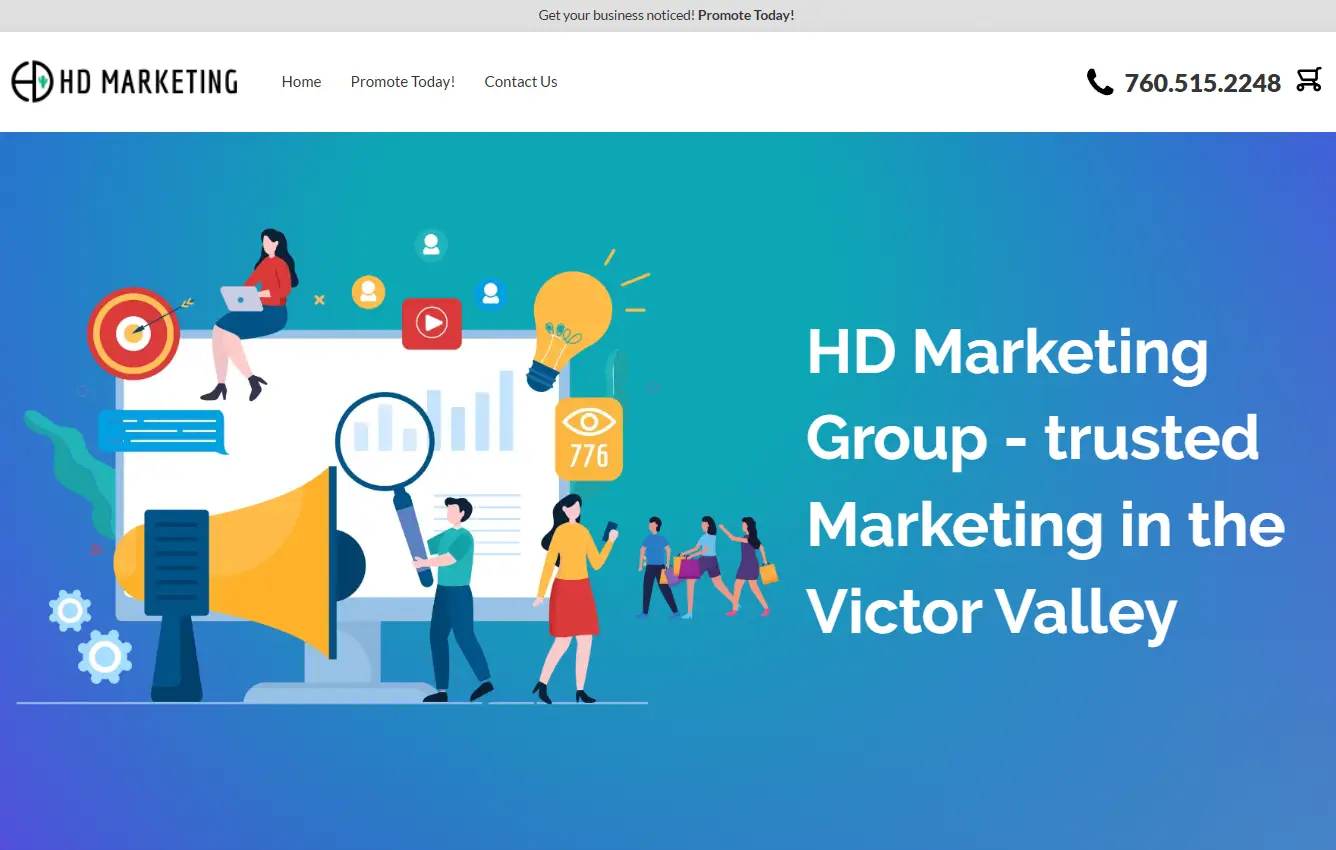Click the phone handset icon in the header
Viewport: 1336px width, 850px height.
(x=1100, y=83)
